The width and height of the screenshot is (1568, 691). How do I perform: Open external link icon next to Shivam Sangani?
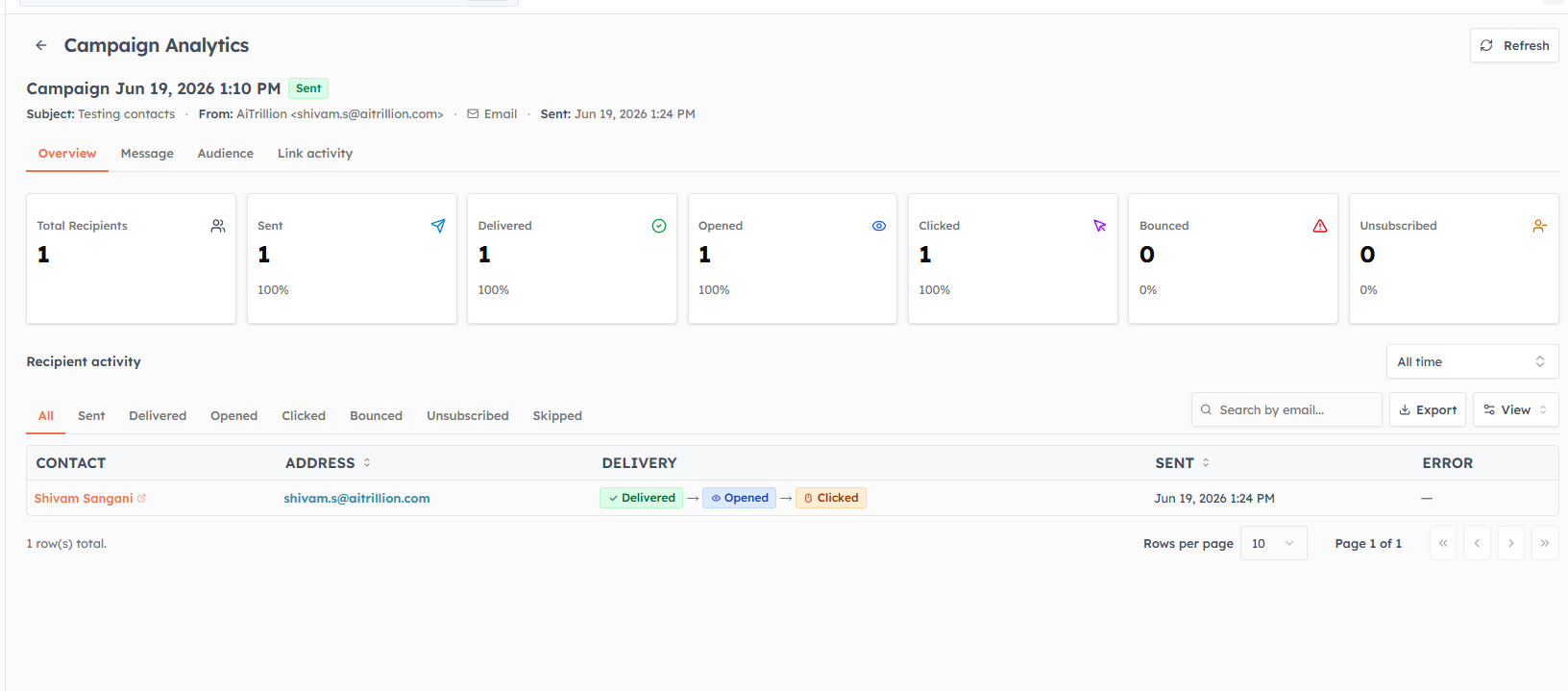142,498
